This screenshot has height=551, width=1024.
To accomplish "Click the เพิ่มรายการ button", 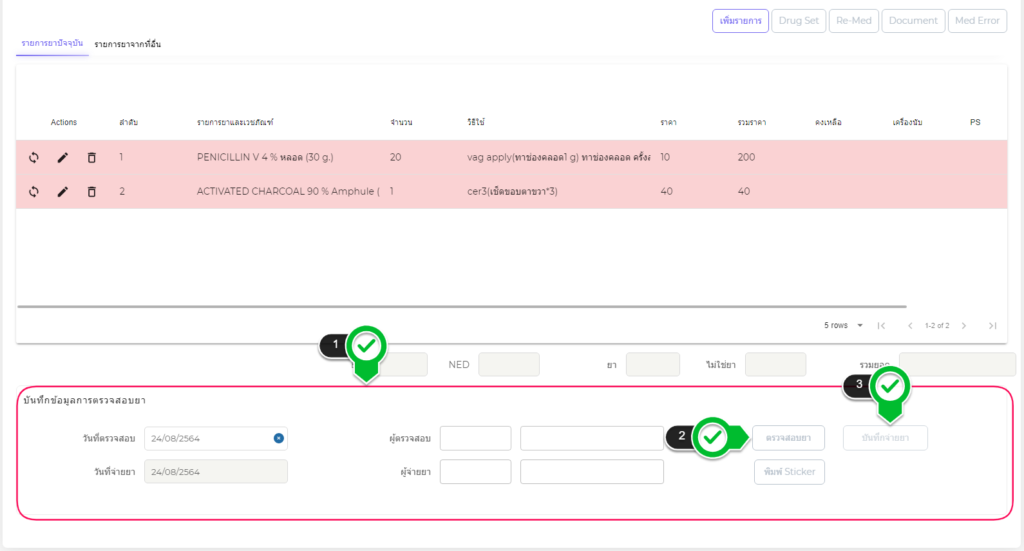I will coord(740,21).
